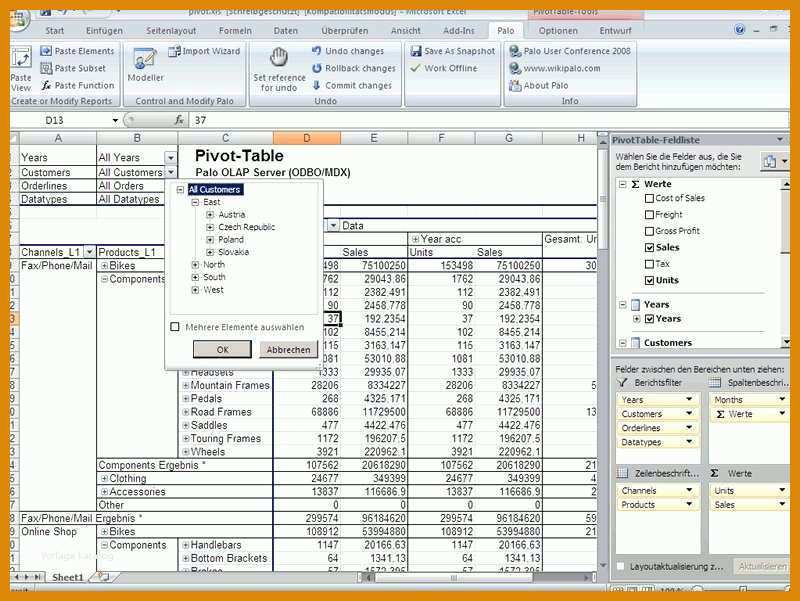800x601 pixels.
Task: Enable the Tax field checkbox
Action: tap(649, 264)
